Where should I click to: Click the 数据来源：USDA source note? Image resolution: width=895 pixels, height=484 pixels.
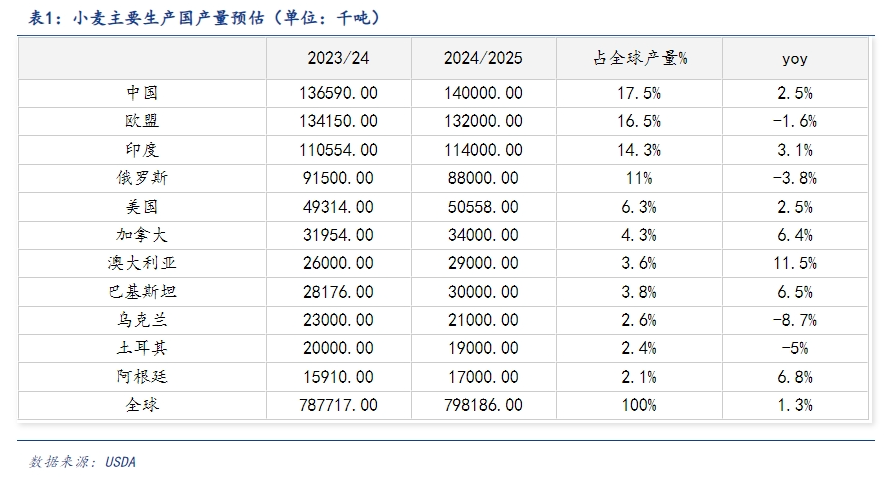[82, 462]
